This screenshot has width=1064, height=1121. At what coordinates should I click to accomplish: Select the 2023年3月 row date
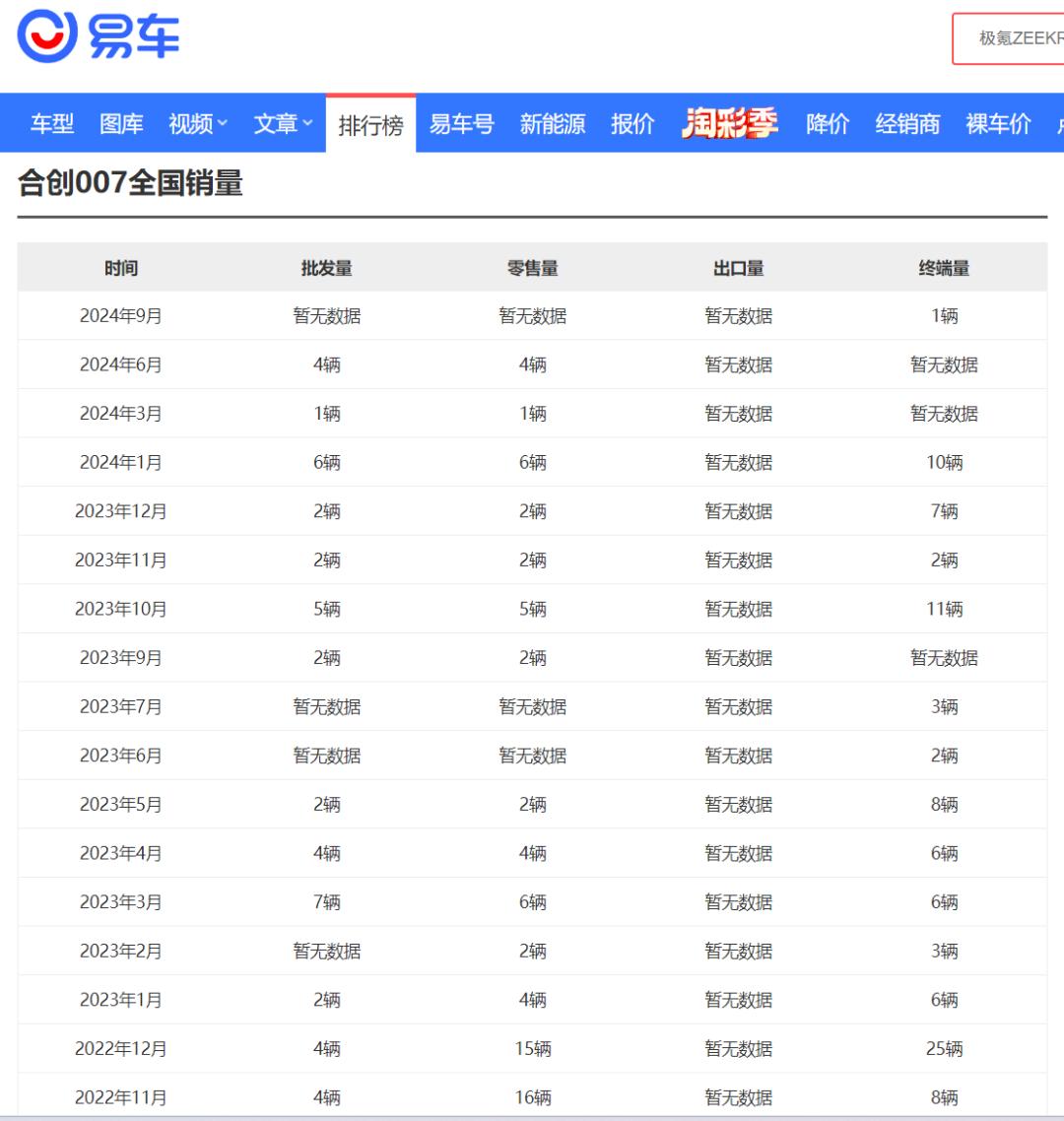(x=121, y=901)
